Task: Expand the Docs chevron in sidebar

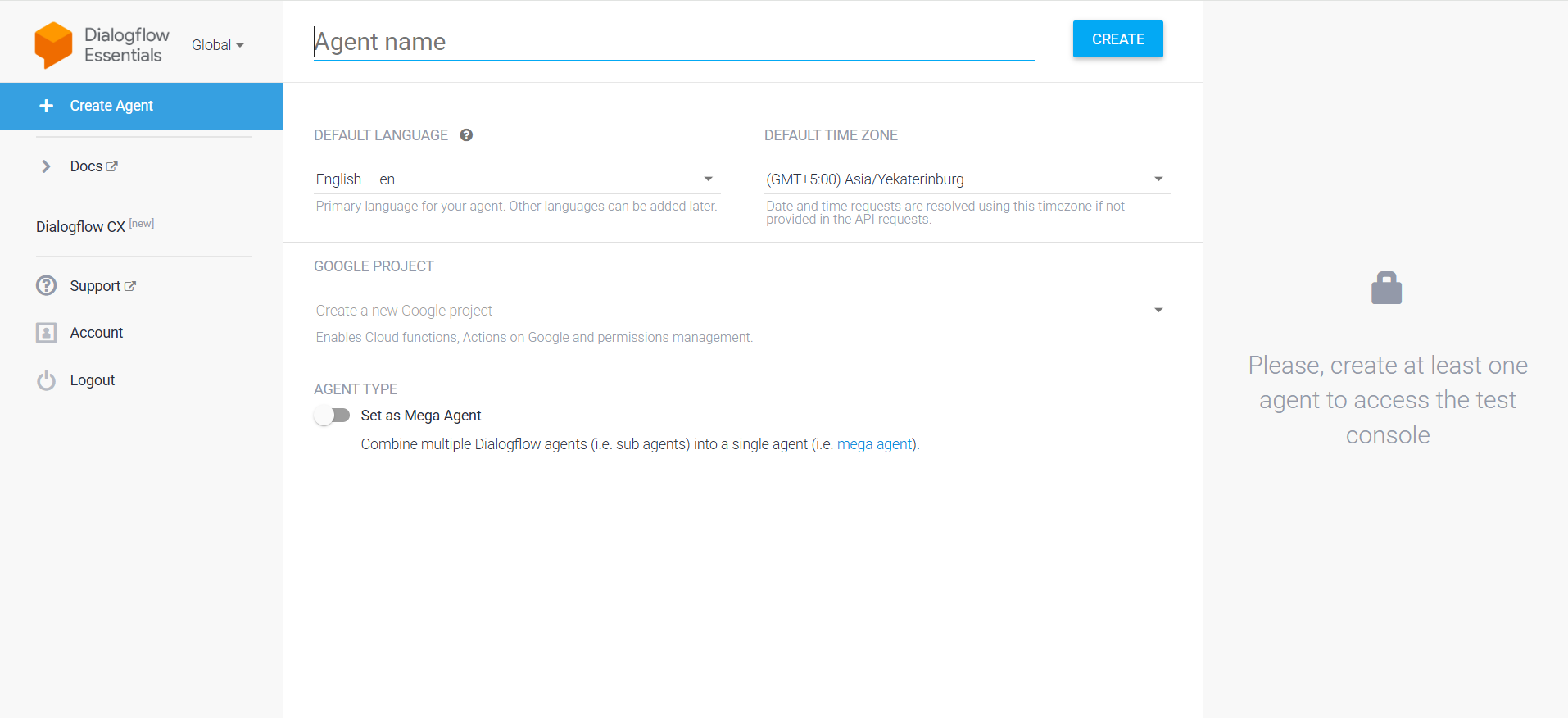Action: pyautogui.click(x=46, y=166)
